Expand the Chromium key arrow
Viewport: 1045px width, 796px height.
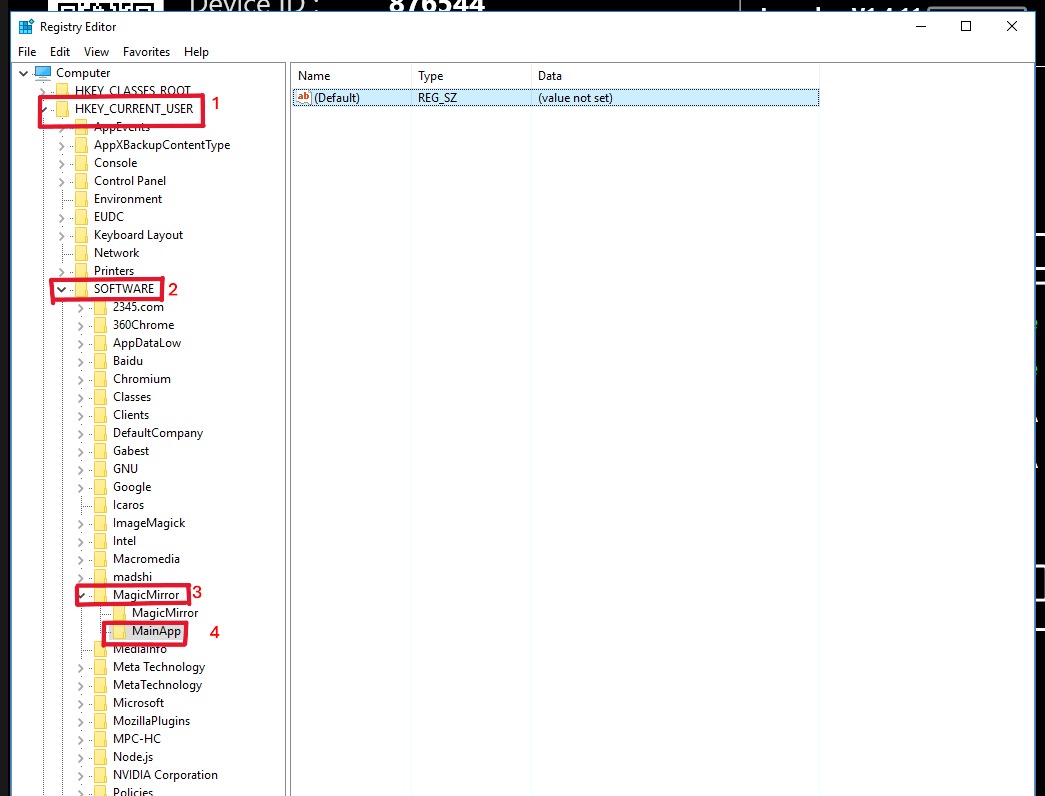[81, 379]
